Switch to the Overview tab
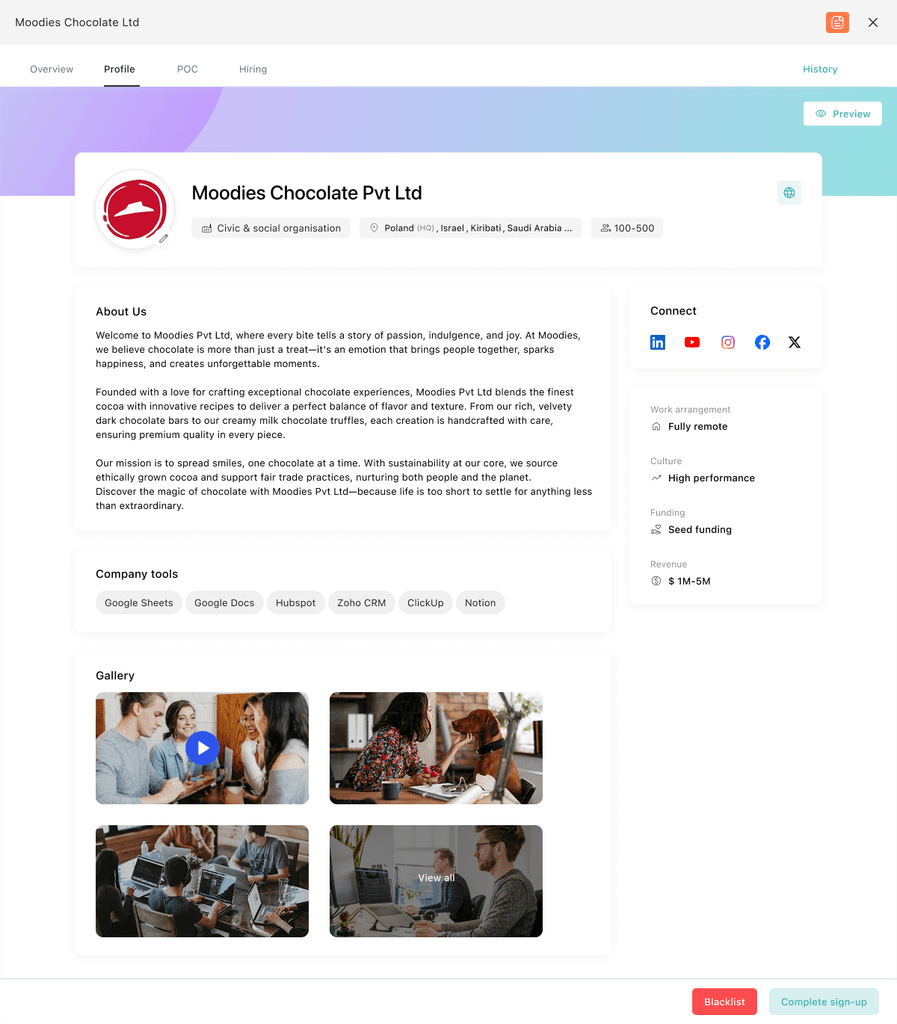Viewport: 897px width, 1024px height. tap(52, 69)
